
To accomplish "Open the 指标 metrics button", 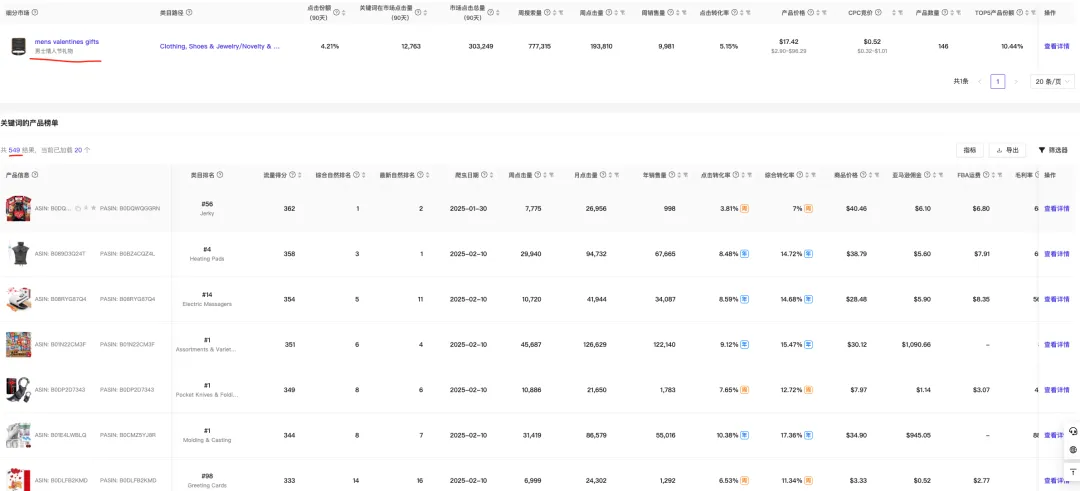I will 969,150.
